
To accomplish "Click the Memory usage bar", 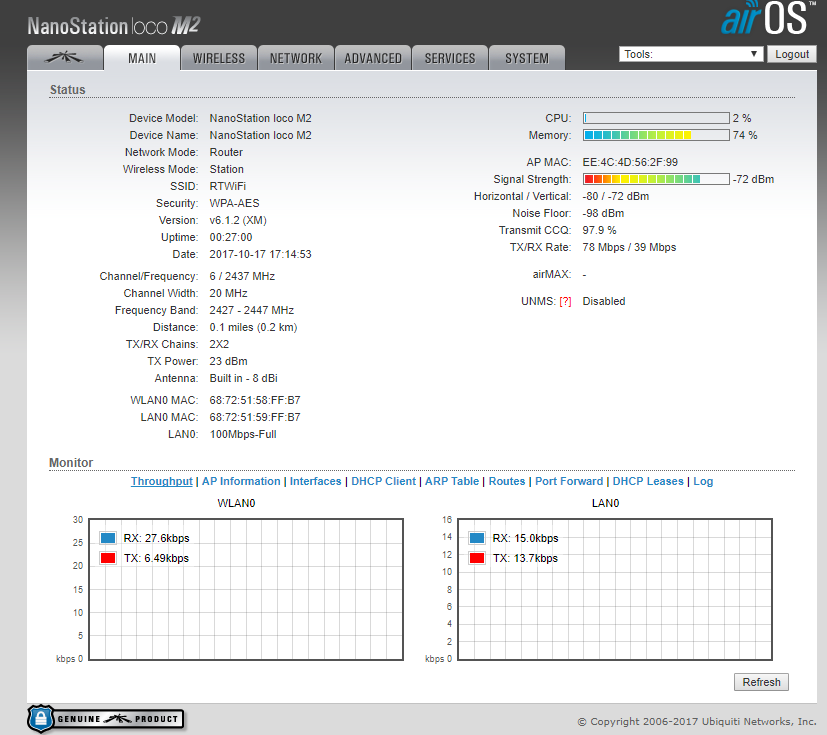I will [x=656, y=135].
